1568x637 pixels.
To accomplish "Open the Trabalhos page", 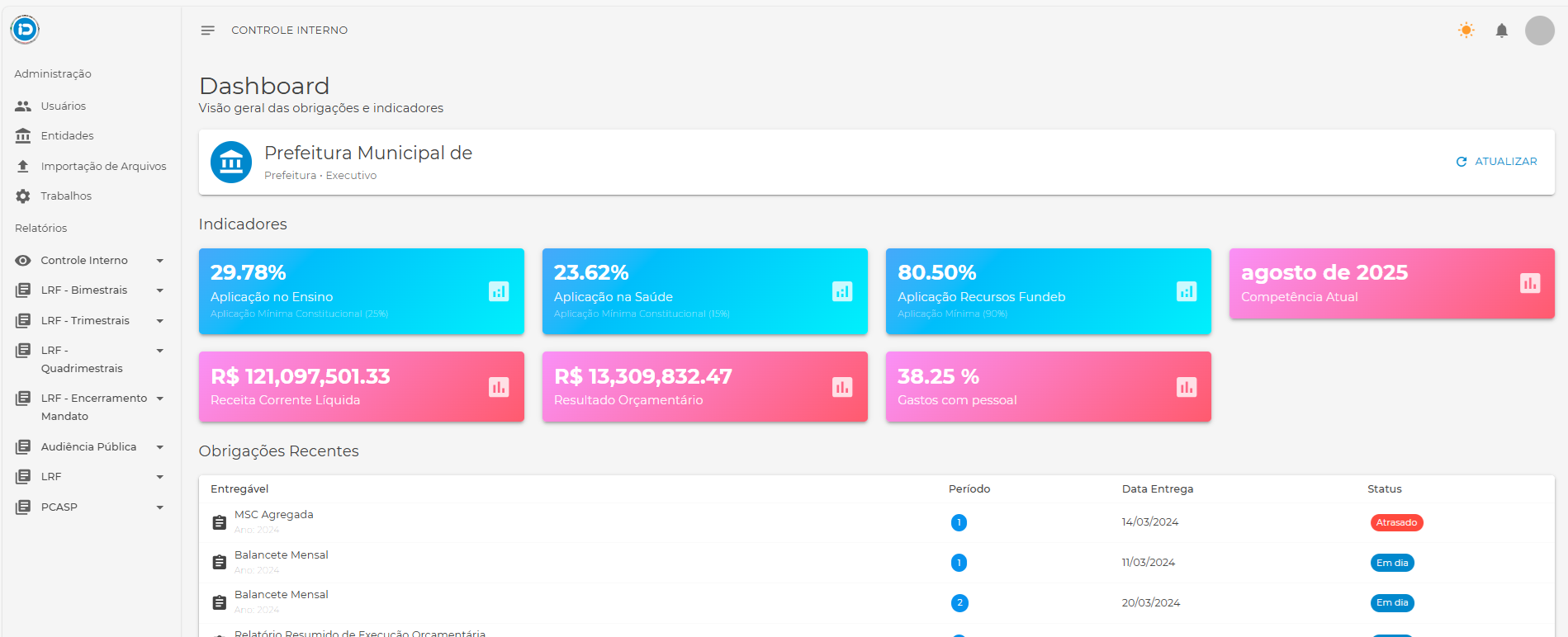I will [66, 196].
